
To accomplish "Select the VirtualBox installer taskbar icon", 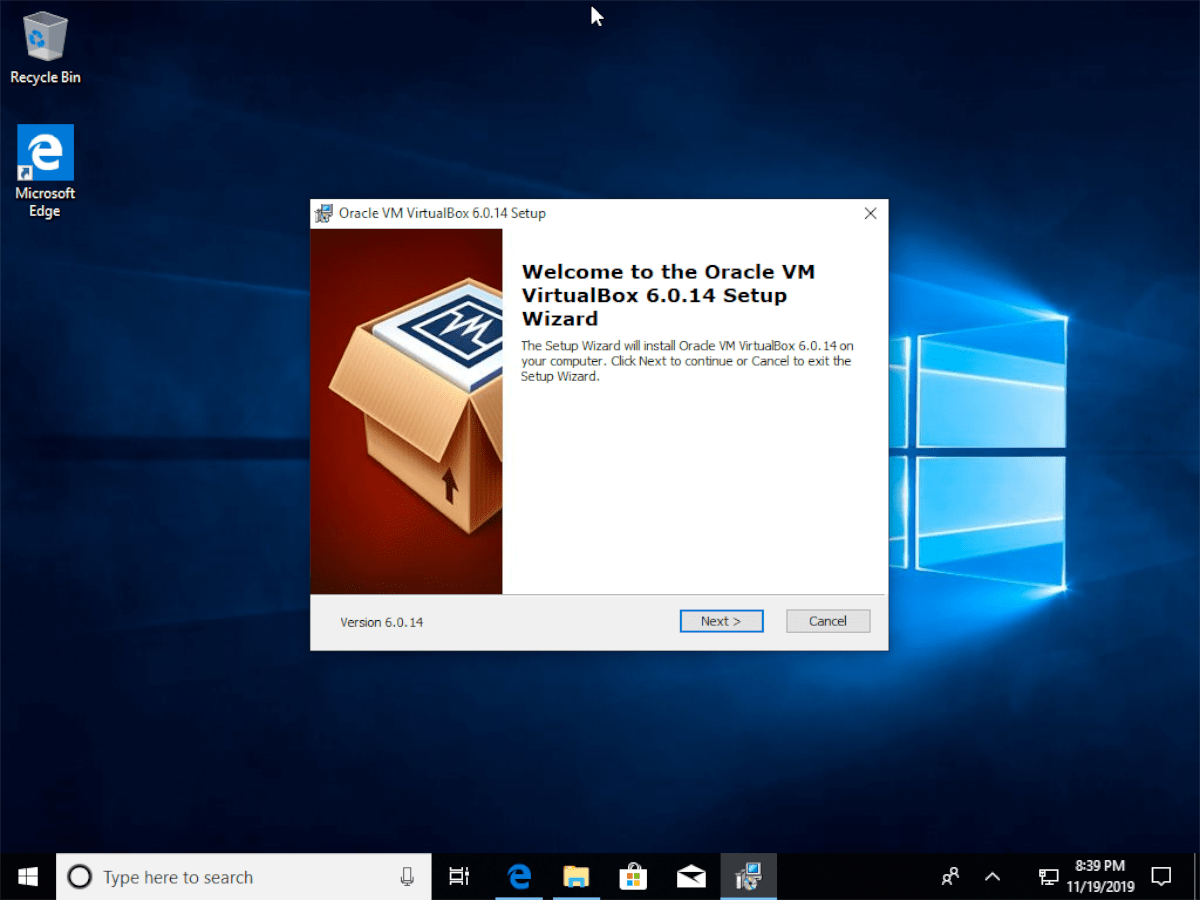I will (748, 876).
